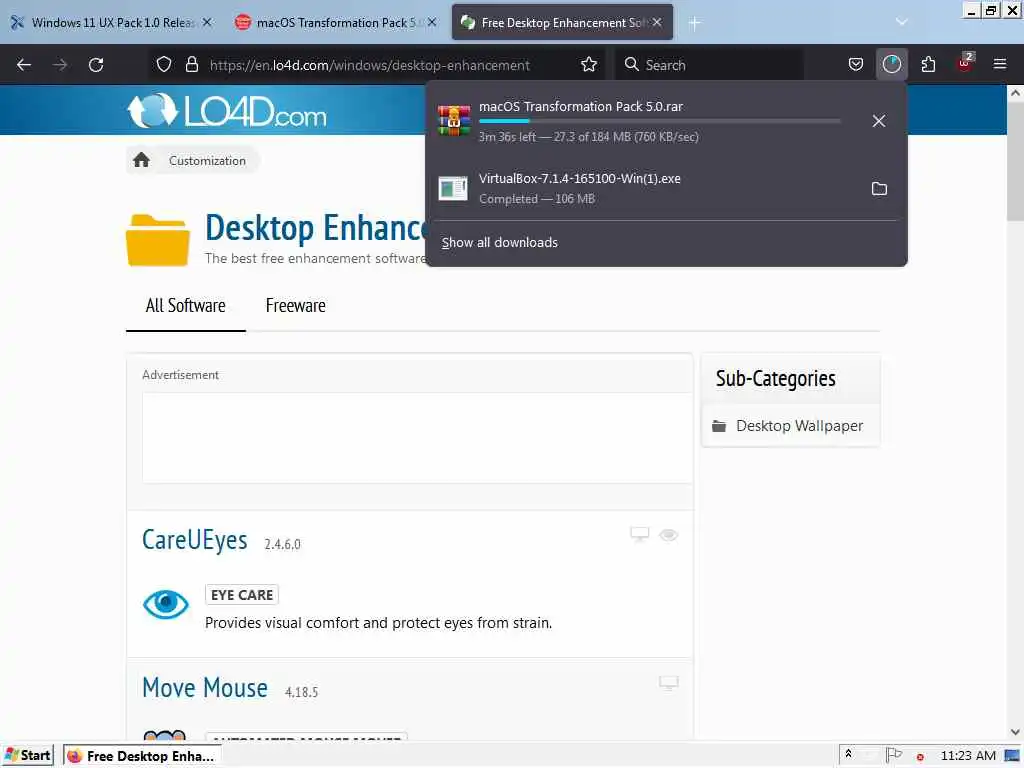Image resolution: width=1024 pixels, height=768 pixels.
Task: Show hidden system tray icons
Action: click(848, 754)
